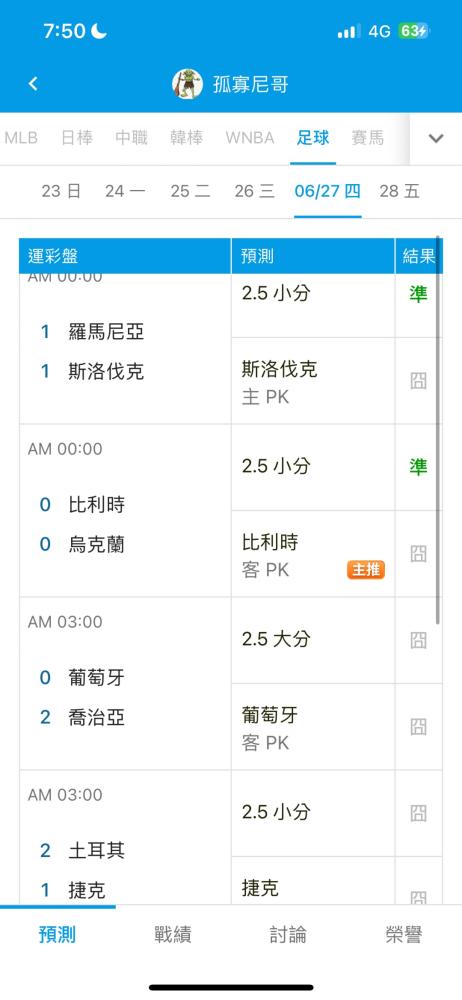
Task: Tap the 囧 result icon beside 斯洛伐克 主 PK
Action: point(418,381)
